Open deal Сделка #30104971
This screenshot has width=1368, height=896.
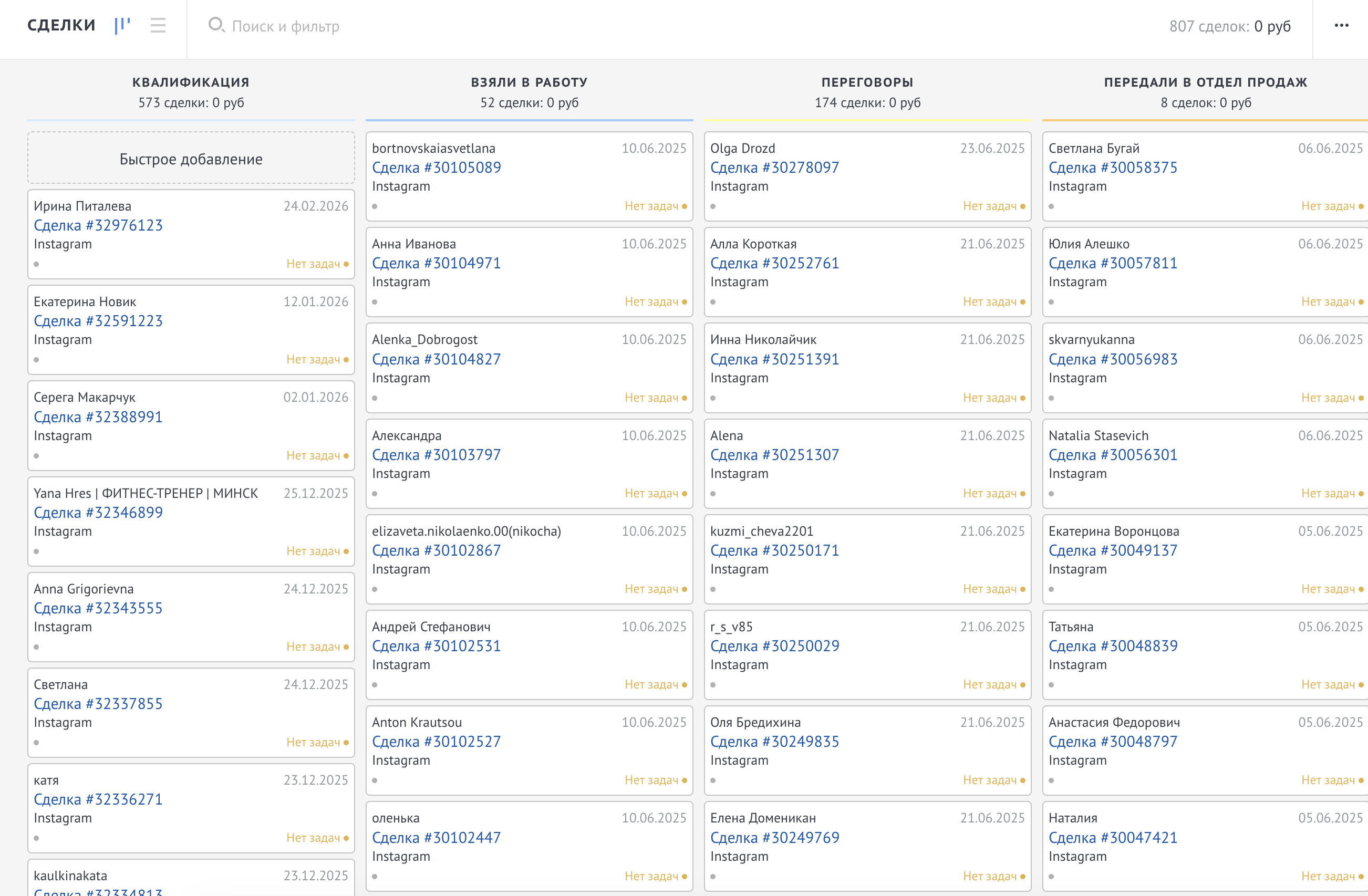pyautogui.click(x=436, y=263)
